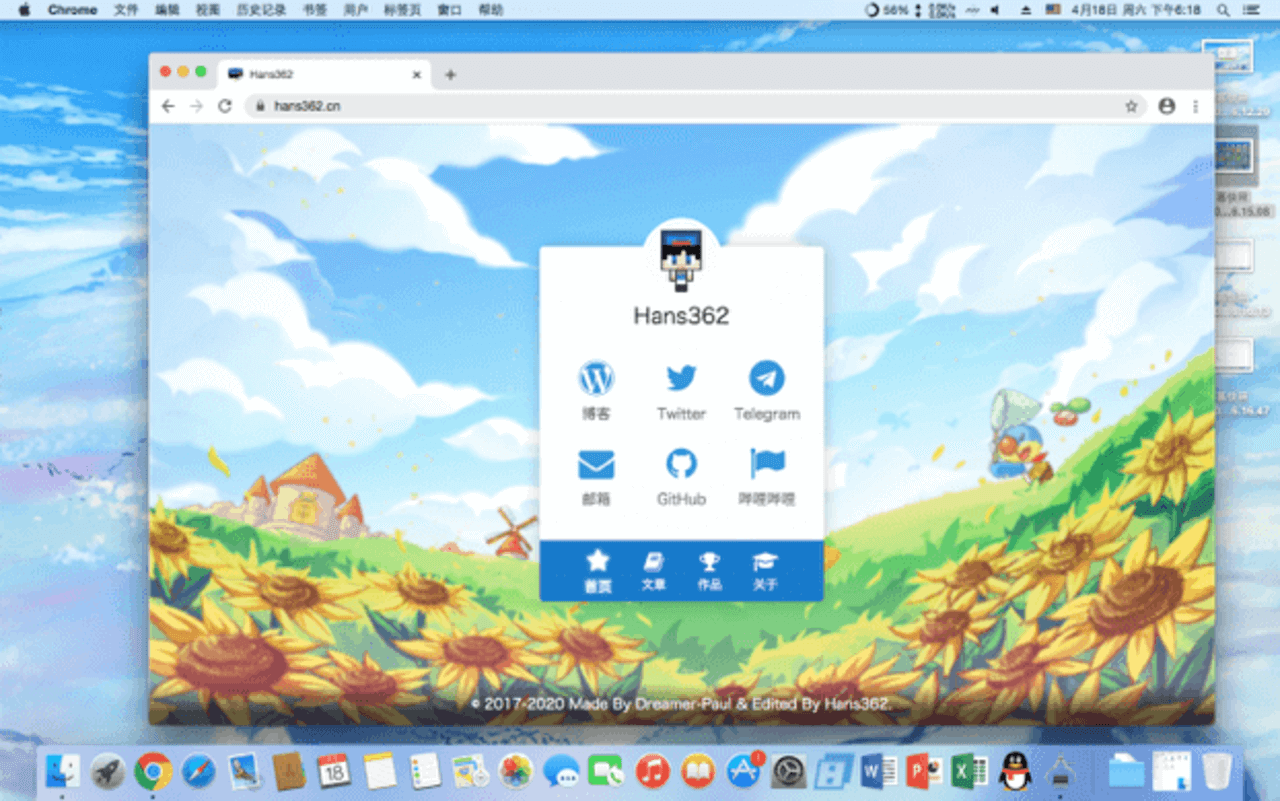Screen dimensions: 1280x801
Task: Launch Microsoft Word from the dock
Action: coord(879,771)
